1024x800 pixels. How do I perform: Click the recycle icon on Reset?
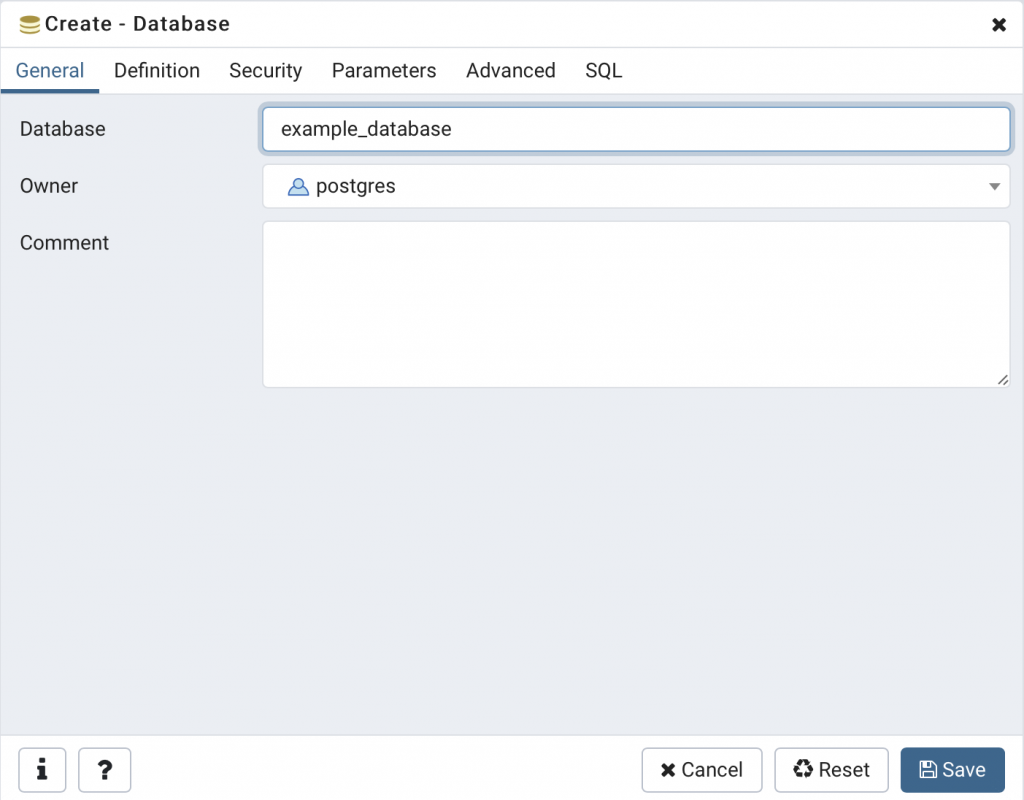pos(803,769)
